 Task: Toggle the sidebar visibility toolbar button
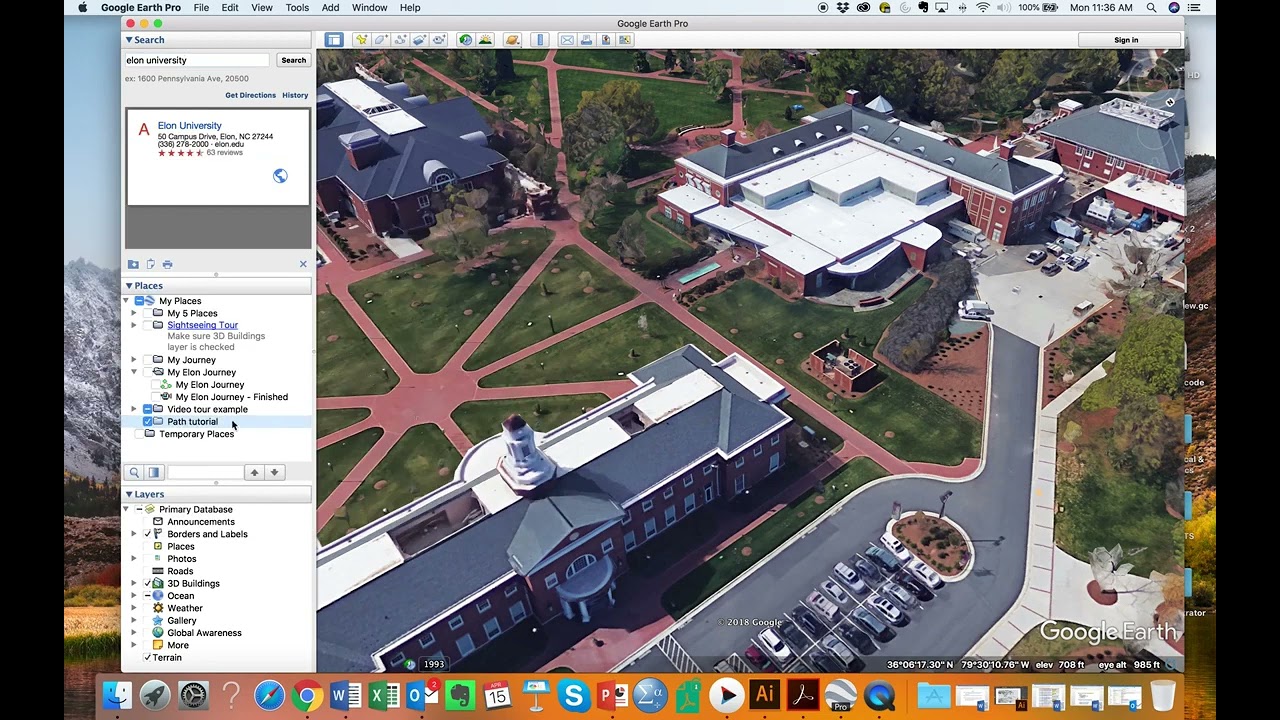click(334, 40)
